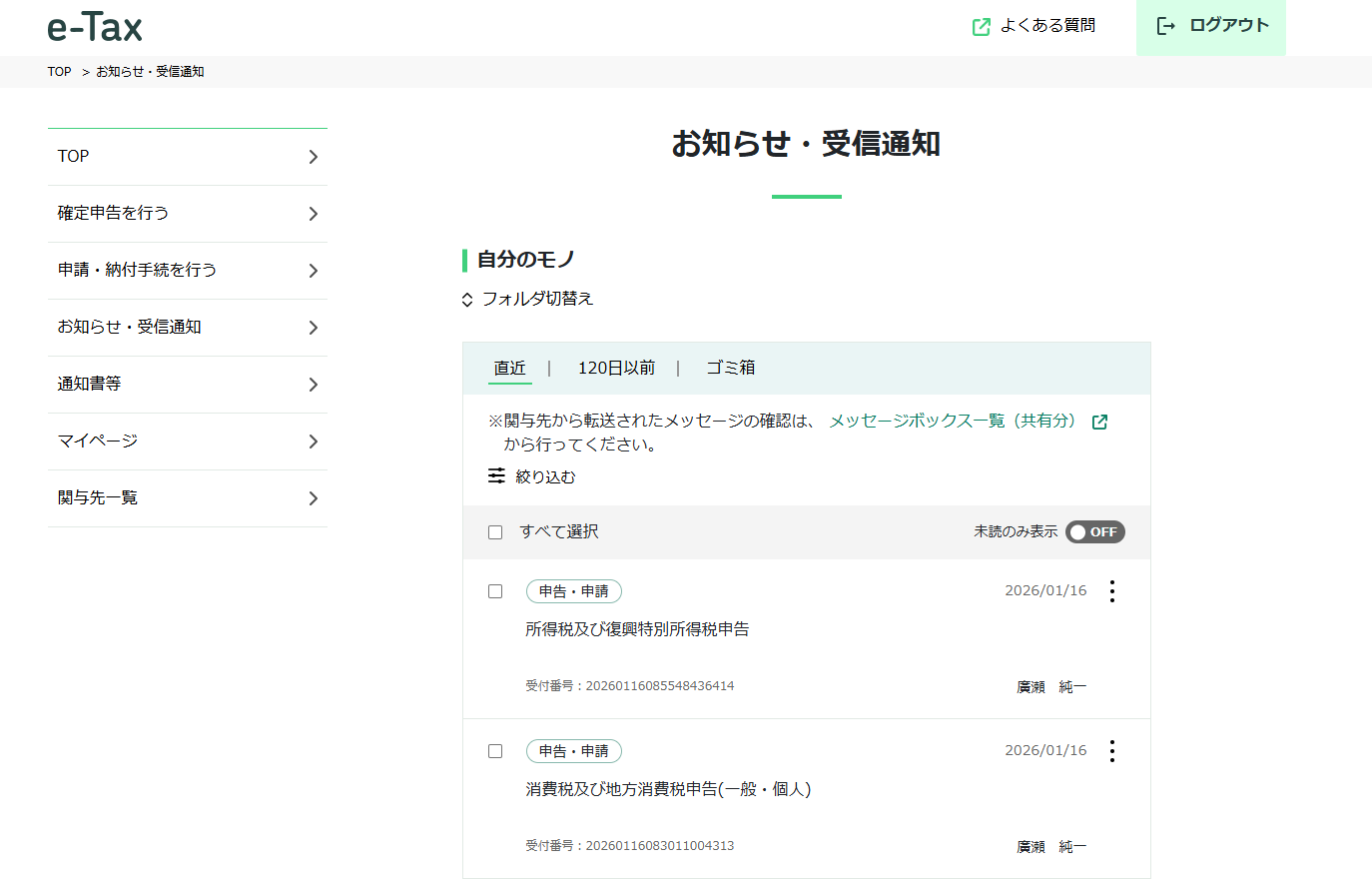
Task: Open the three-dot menu for 消費税及び地方消費税申告
Action: click(x=1111, y=751)
